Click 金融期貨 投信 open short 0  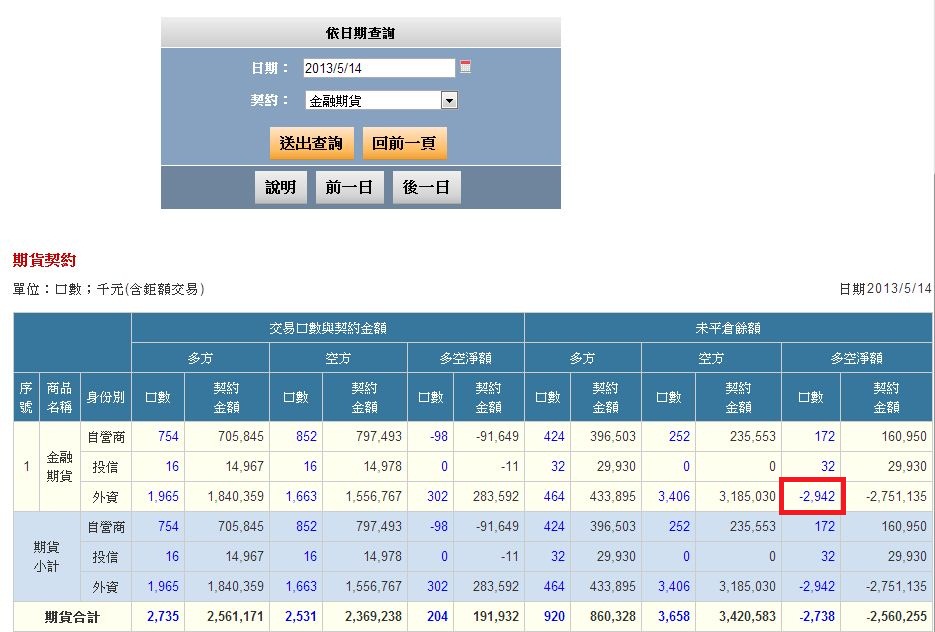686,466
